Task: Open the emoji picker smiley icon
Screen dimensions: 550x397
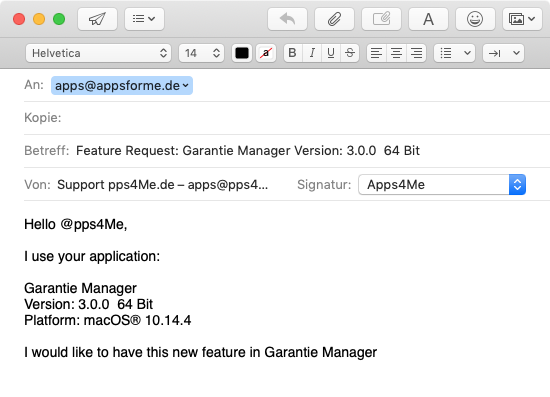Action: pyautogui.click(x=475, y=19)
